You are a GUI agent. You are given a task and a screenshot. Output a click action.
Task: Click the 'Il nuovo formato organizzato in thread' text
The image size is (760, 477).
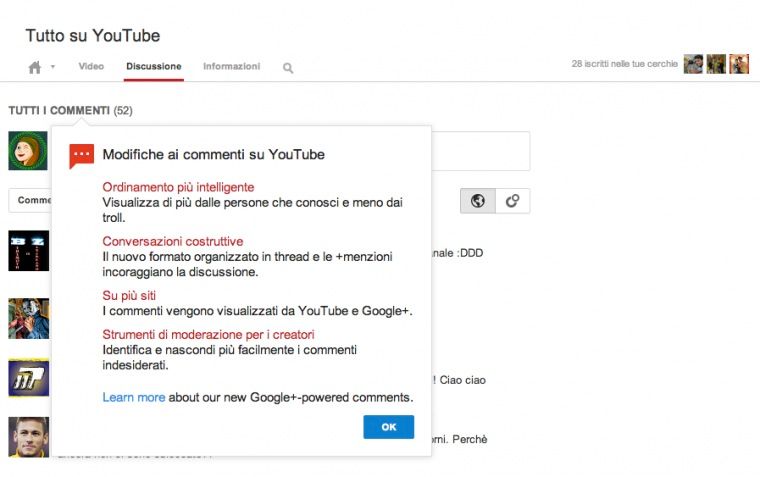248,264
